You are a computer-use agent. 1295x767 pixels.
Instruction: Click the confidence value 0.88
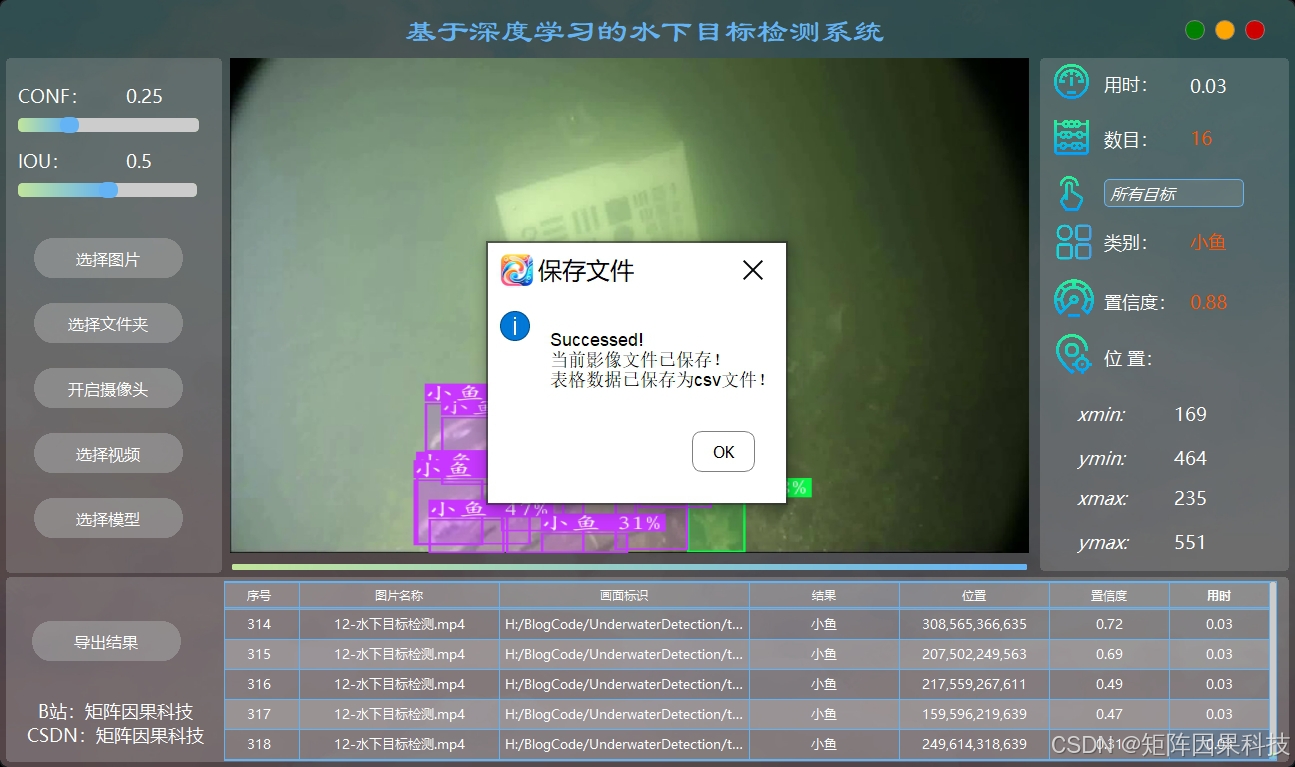1208,302
